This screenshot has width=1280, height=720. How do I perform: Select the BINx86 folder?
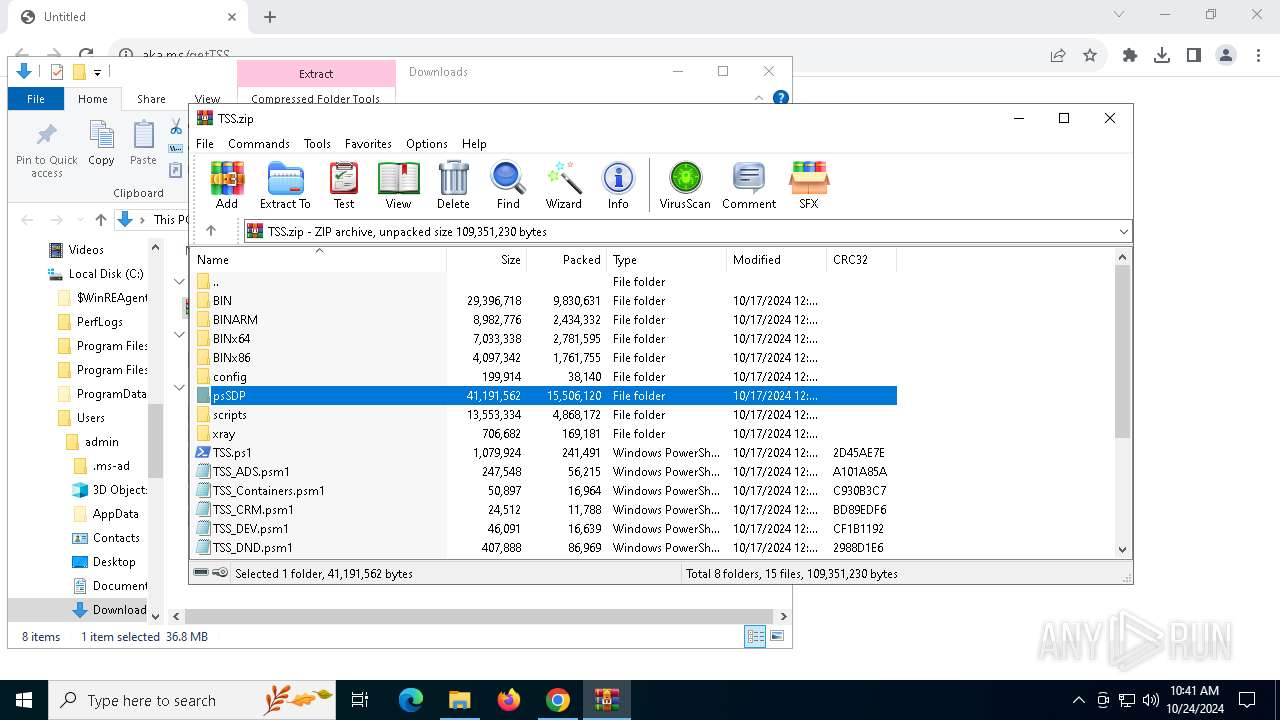545,357
